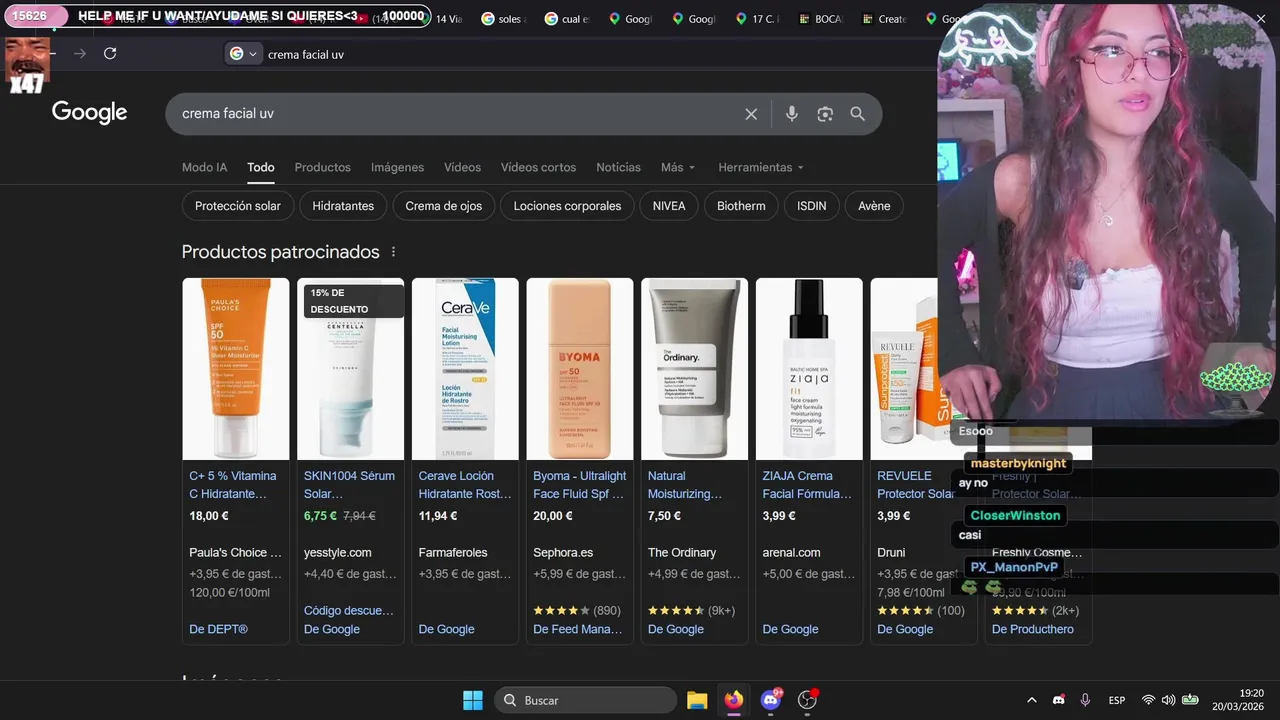Expand Herramientas search tools
The image size is (1280, 720).
761,167
